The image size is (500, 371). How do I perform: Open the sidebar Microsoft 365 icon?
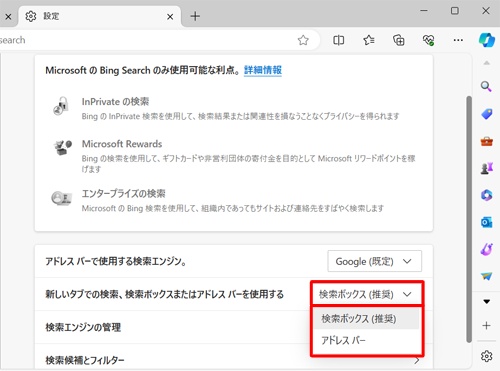coord(487,195)
